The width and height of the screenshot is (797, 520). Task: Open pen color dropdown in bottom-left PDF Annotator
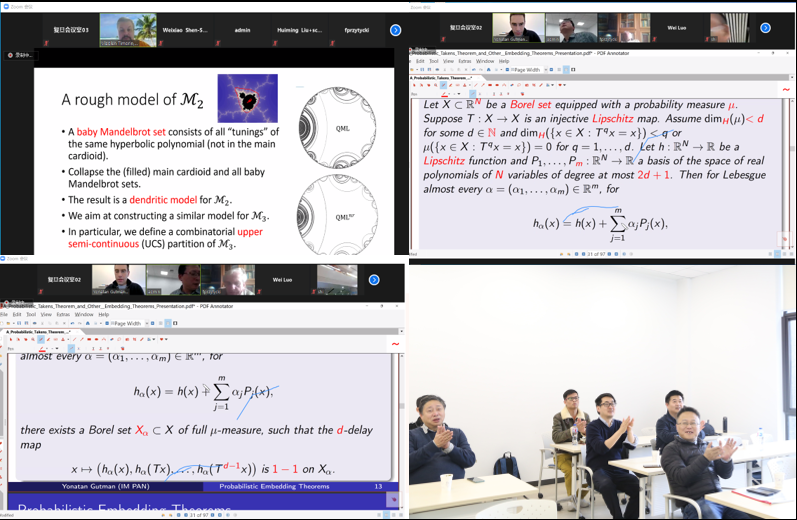[x=47, y=348]
